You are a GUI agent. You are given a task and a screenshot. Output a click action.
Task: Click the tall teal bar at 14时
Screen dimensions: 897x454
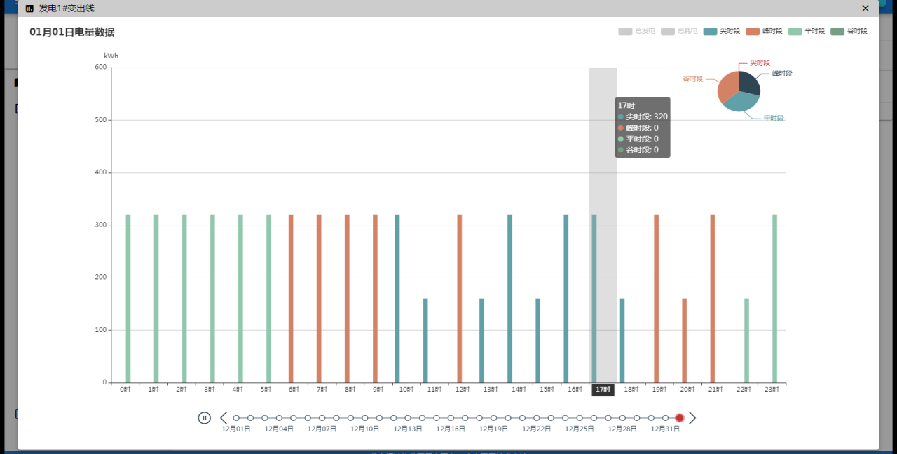(x=510, y=298)
